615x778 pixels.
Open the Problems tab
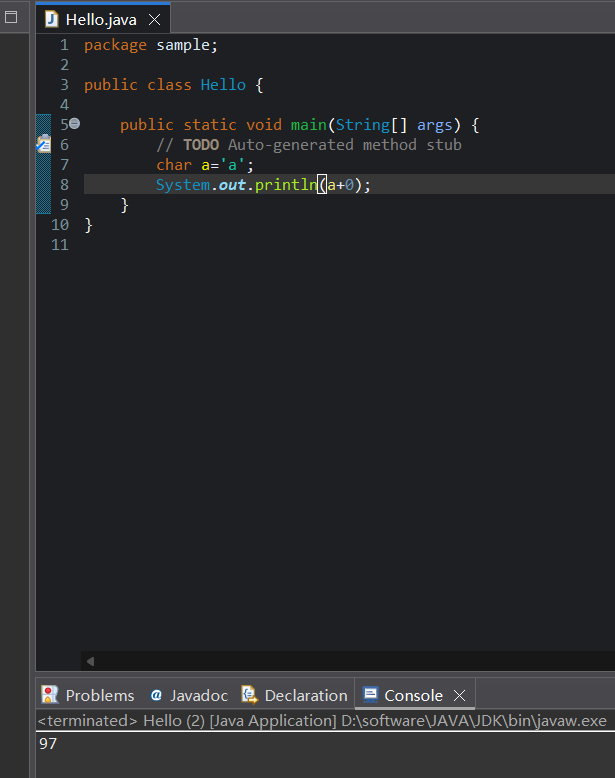(x=88, y=695)
